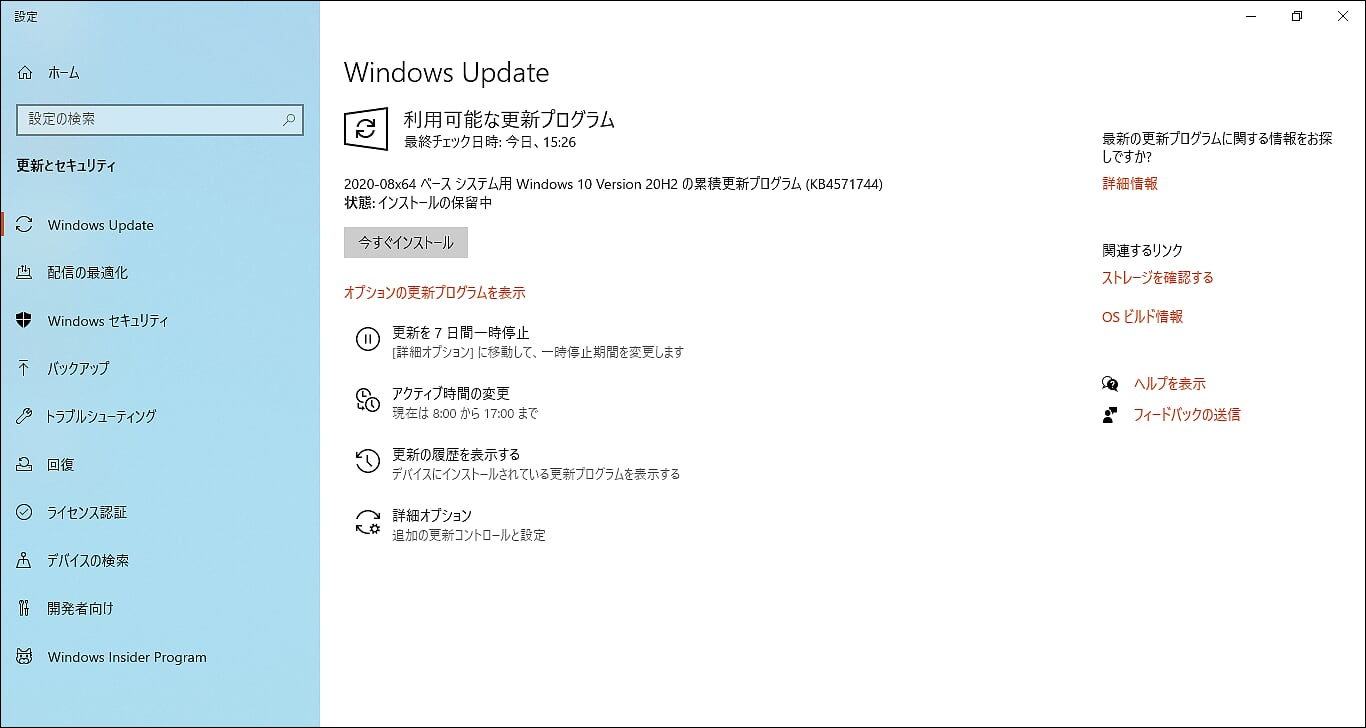Click the gear-sync icon for 詳細オプション
1366x728 pixels.
pos(368,522)
